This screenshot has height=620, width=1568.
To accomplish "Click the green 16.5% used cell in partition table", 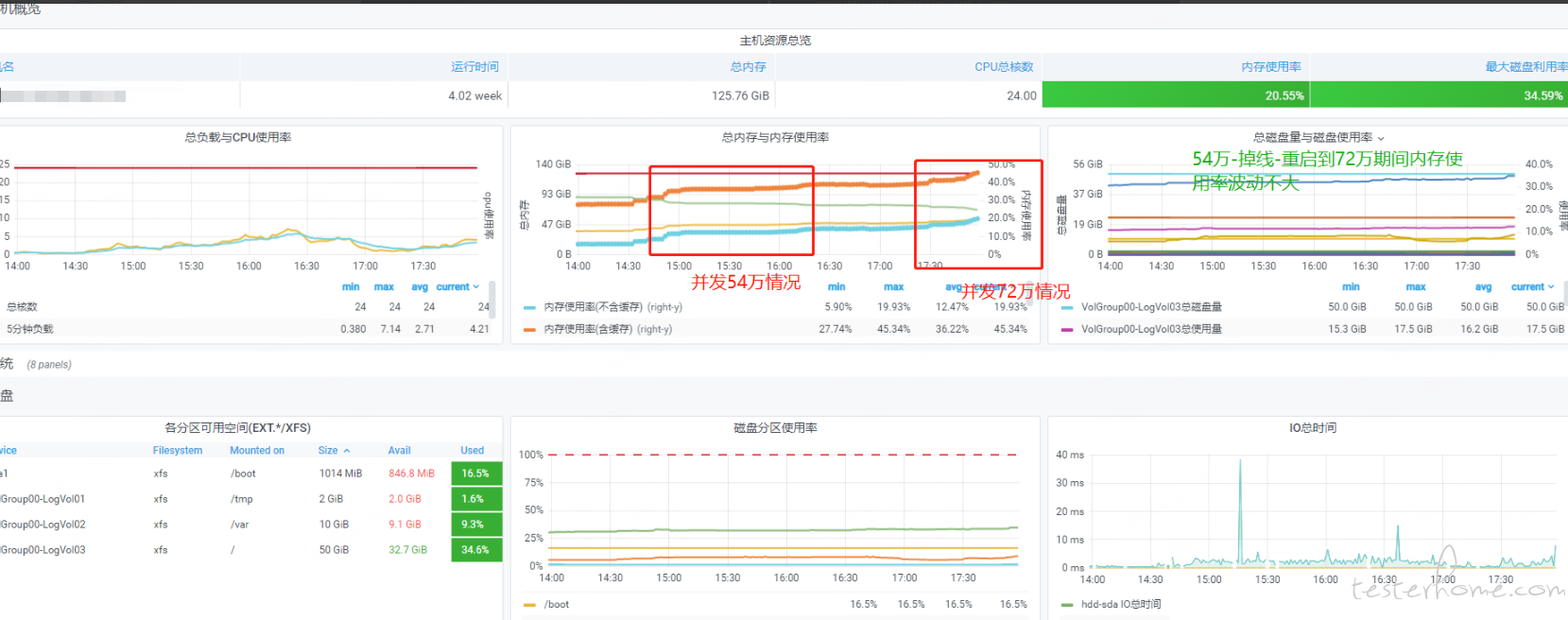I will click(476, 474).
